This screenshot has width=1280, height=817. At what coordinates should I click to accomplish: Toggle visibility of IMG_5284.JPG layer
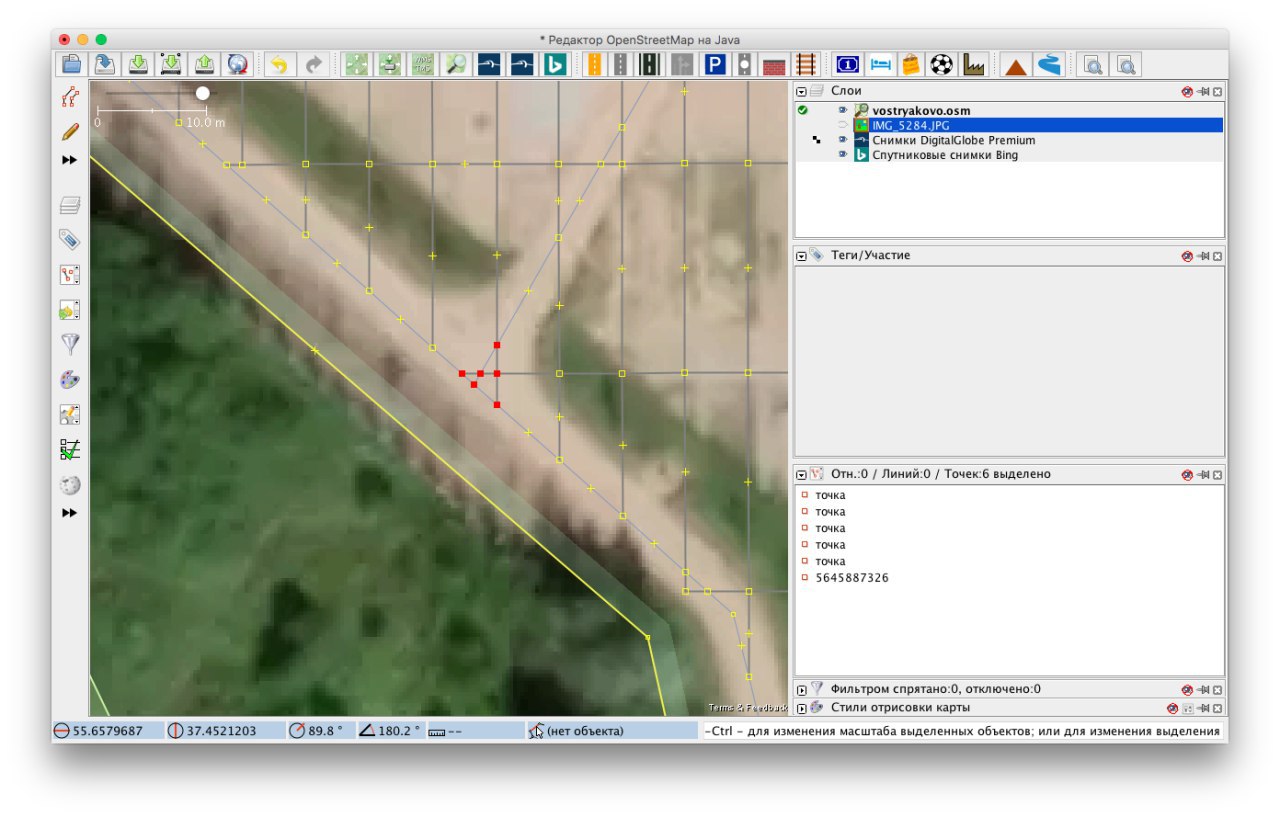(842, 125)
